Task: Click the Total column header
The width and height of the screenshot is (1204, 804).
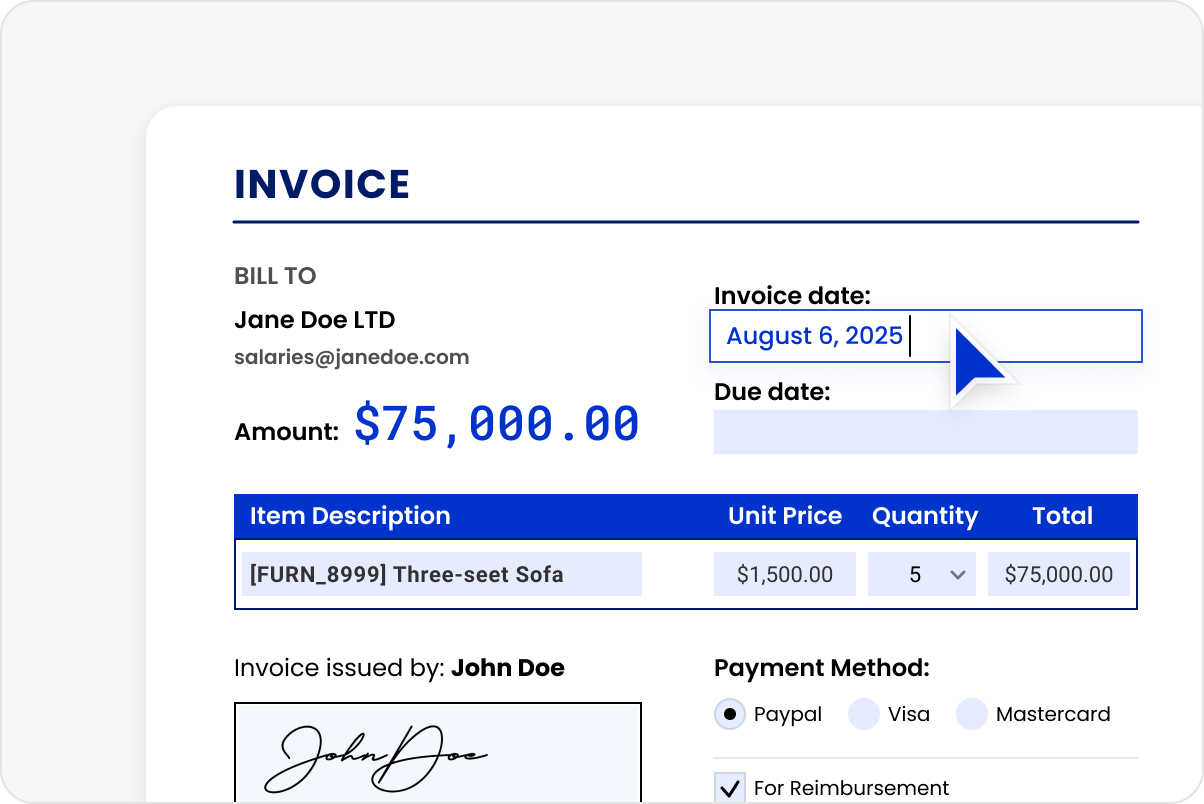Action: point(1062,516)
